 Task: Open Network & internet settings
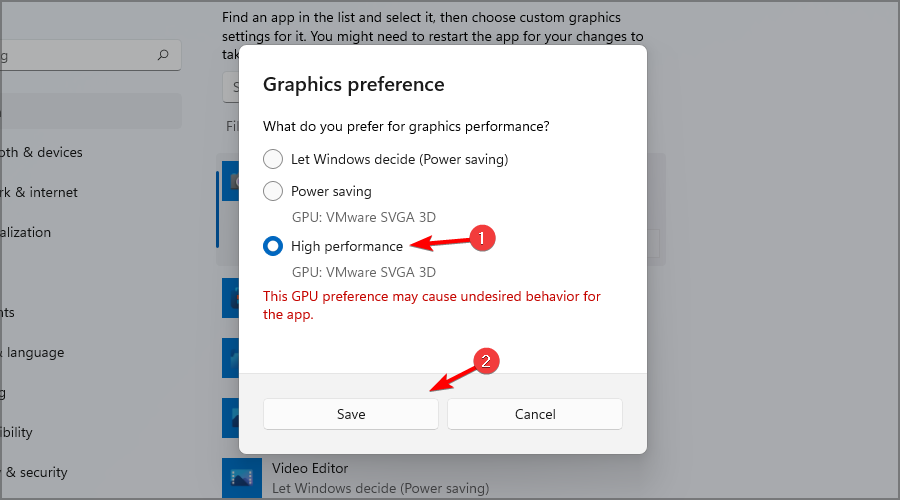click(x=39, y=192)
